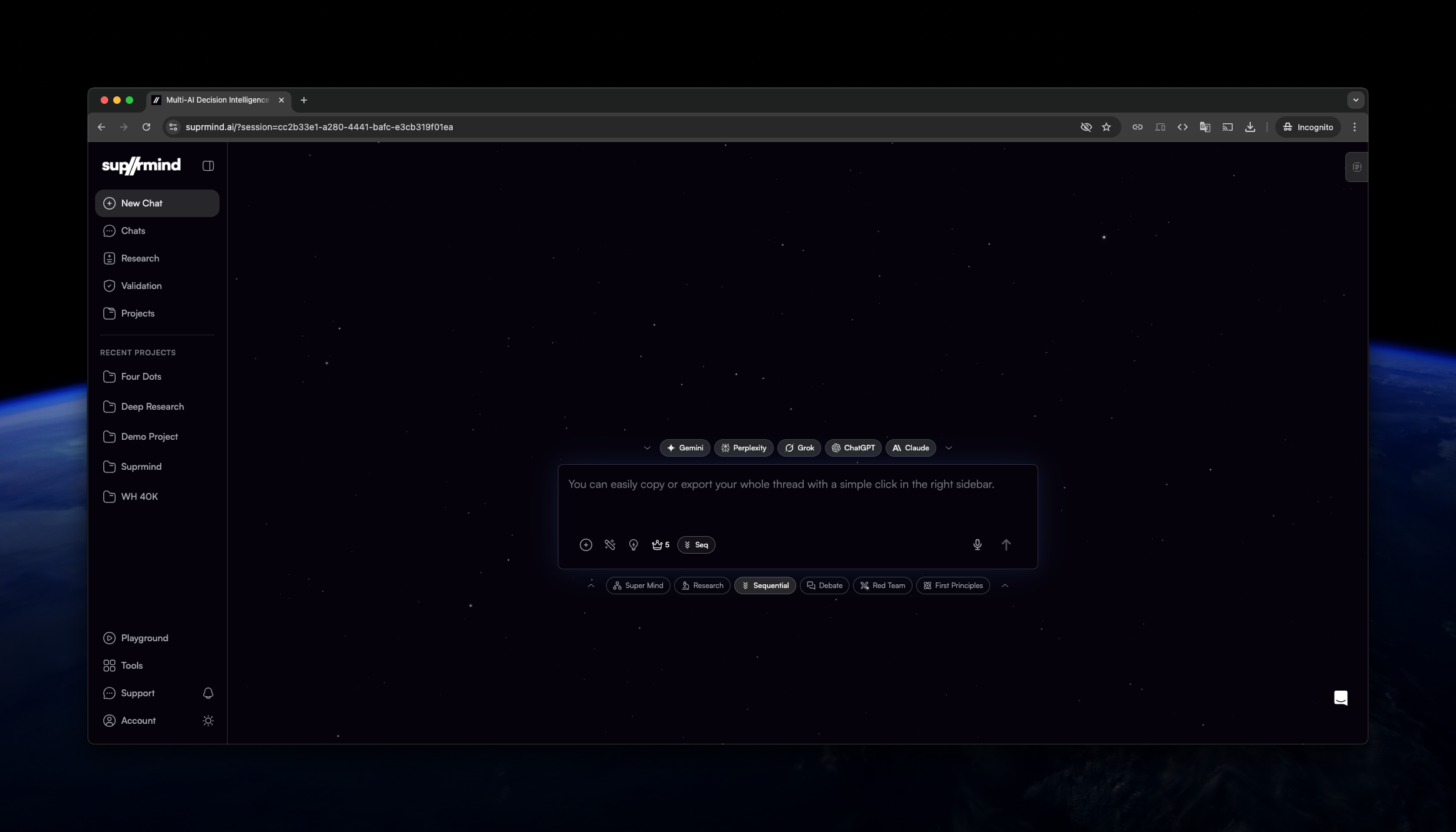
Task: Expand chevron left of Gemini chip
Action: (x=647, y=448)
